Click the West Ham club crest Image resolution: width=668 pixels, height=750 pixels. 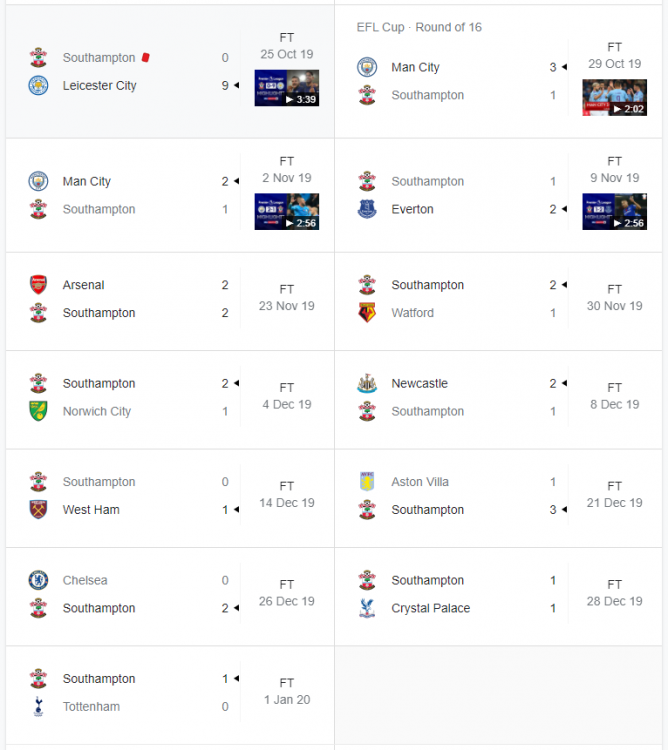38,509
